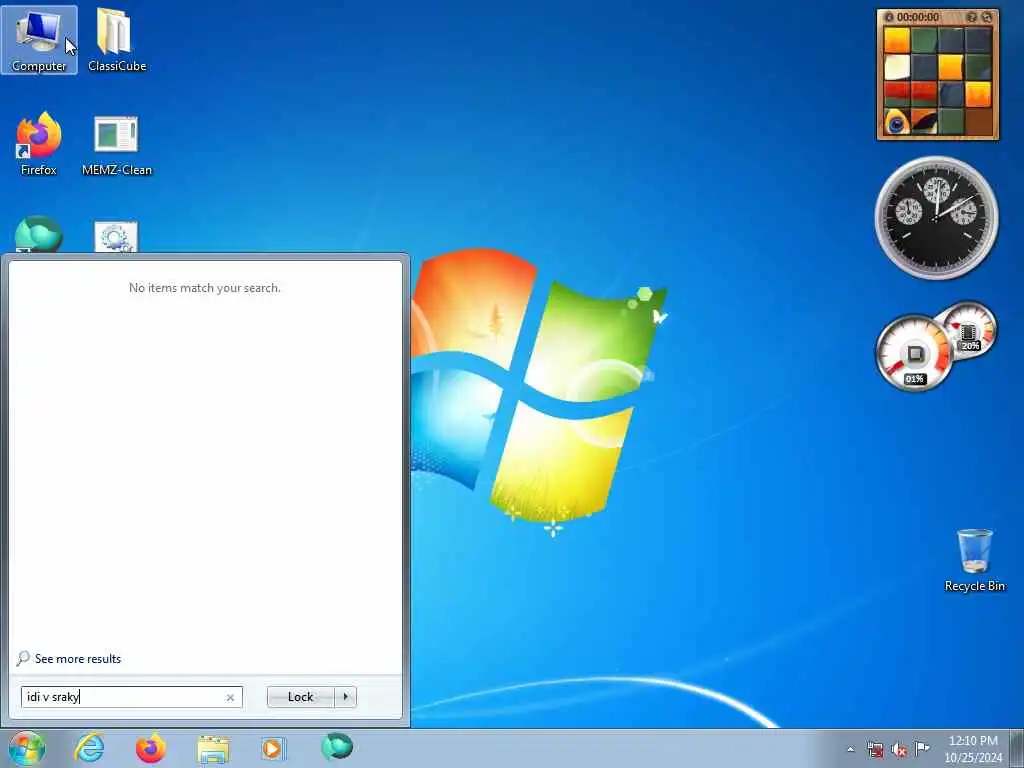Launch the Firefox desktop shortcut
The image size is (1024, 768).
point(39,144)
